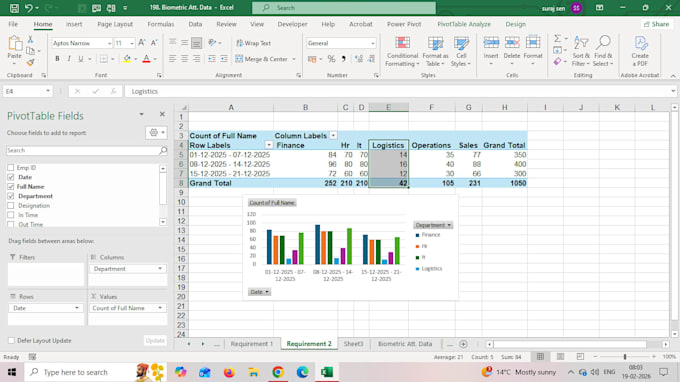Enable Defer Layout Update

pyautogui.click(x=11, y=341)
